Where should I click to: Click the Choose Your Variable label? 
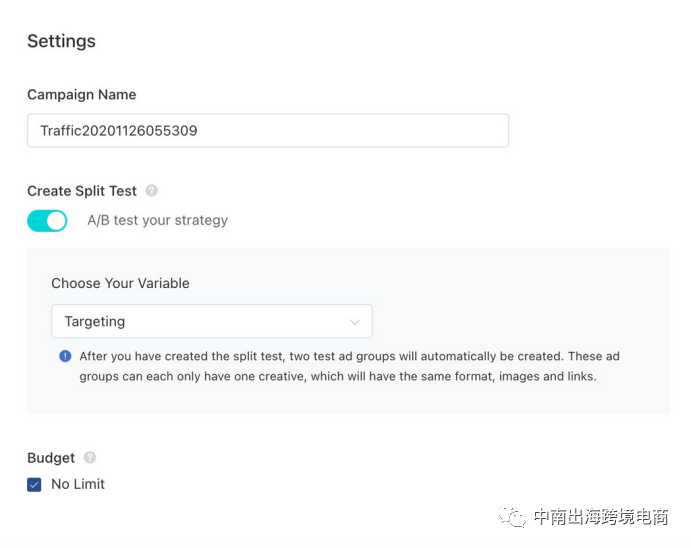(120, 283)
